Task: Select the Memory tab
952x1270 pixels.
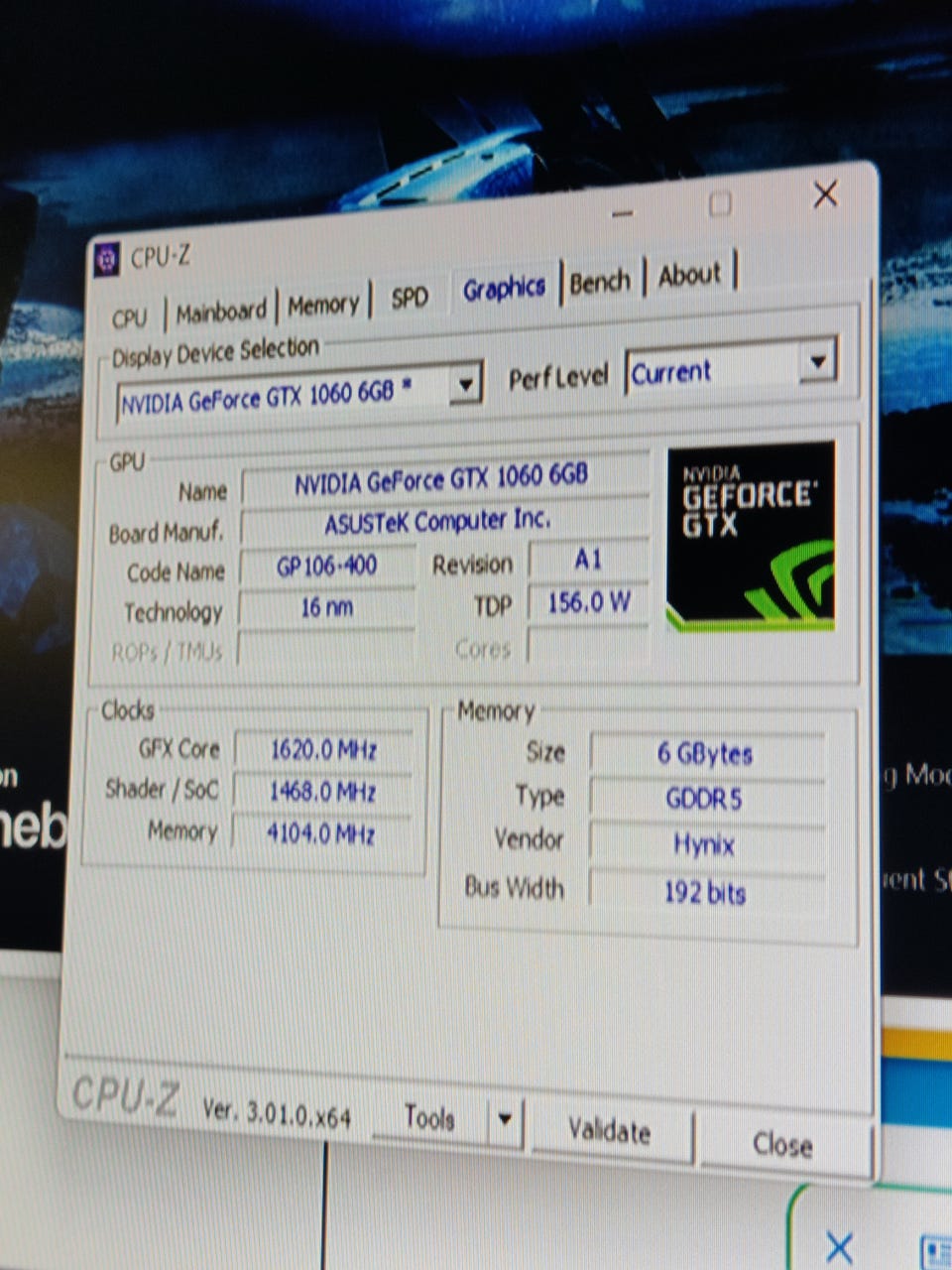Action: point(323,305)
